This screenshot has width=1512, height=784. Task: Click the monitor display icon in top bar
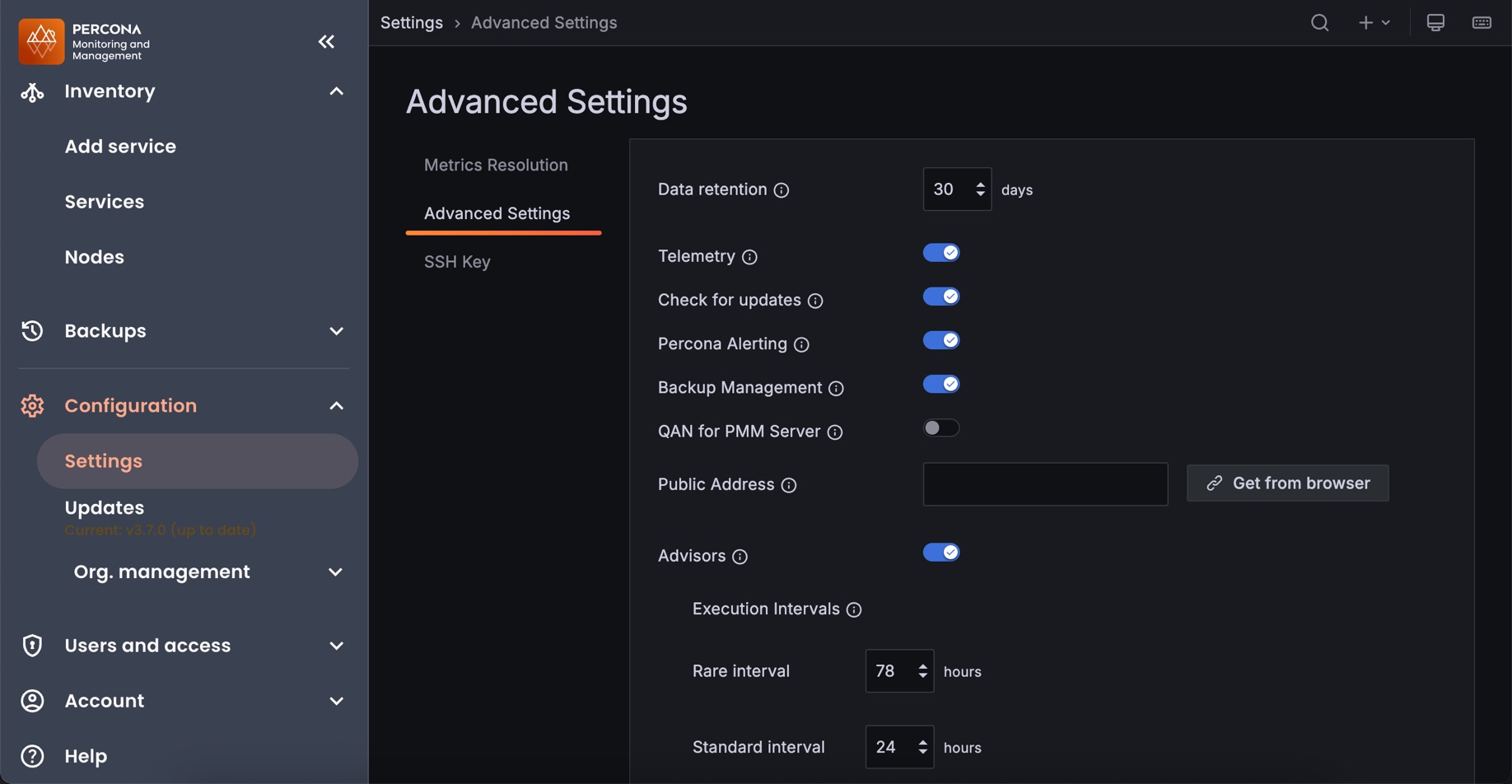pyautogui.click(x=1435, y=23)
